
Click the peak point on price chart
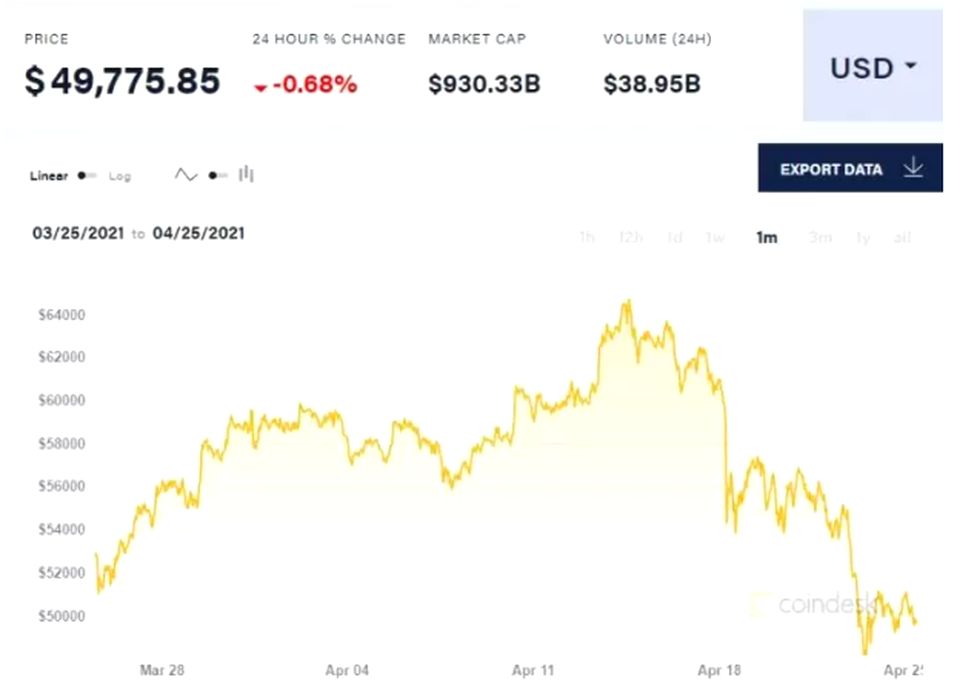pyautogui.click(x=628, y=300)
